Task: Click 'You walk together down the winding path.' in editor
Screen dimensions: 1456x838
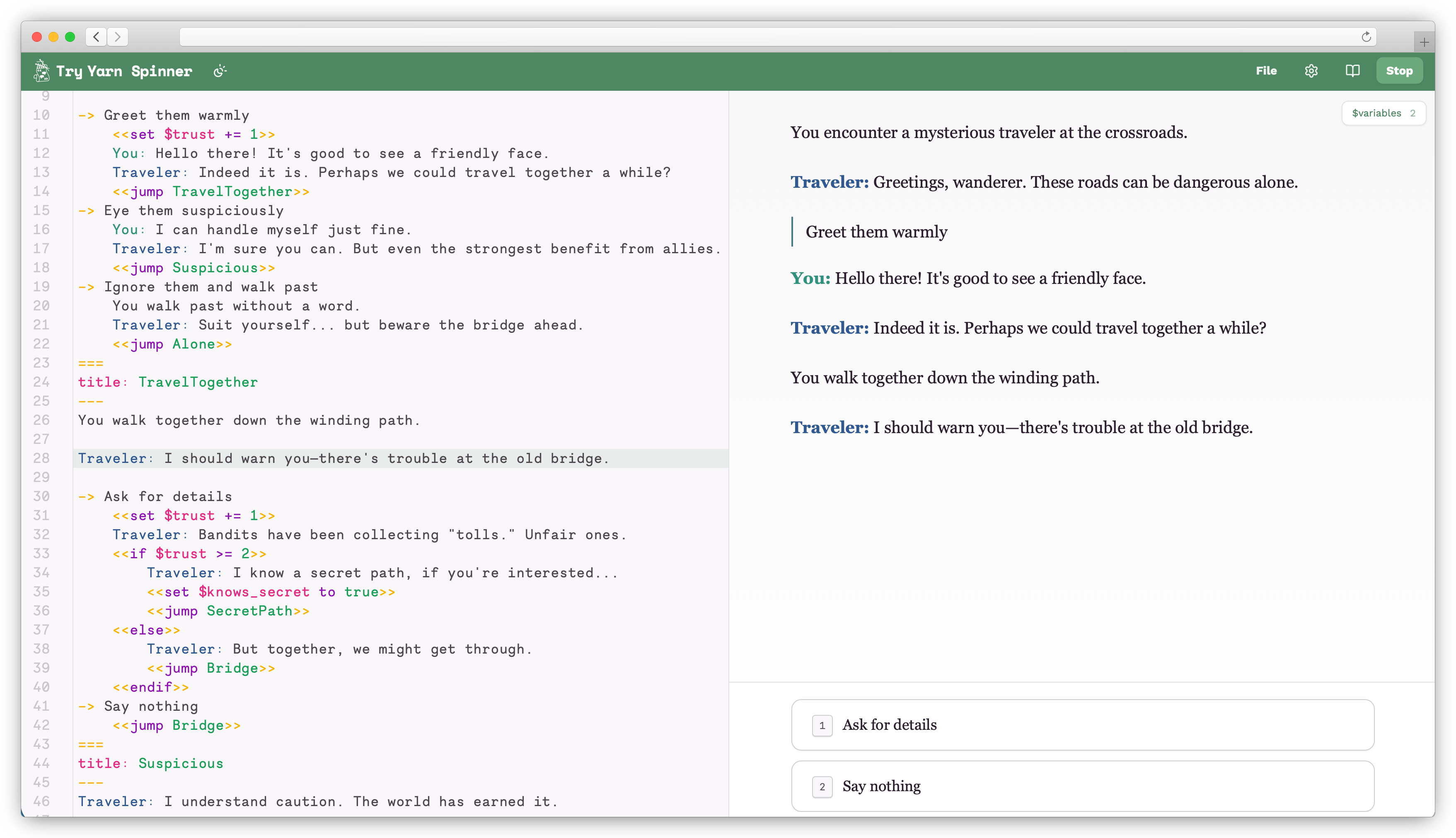Action: click(x=249, y=420)
